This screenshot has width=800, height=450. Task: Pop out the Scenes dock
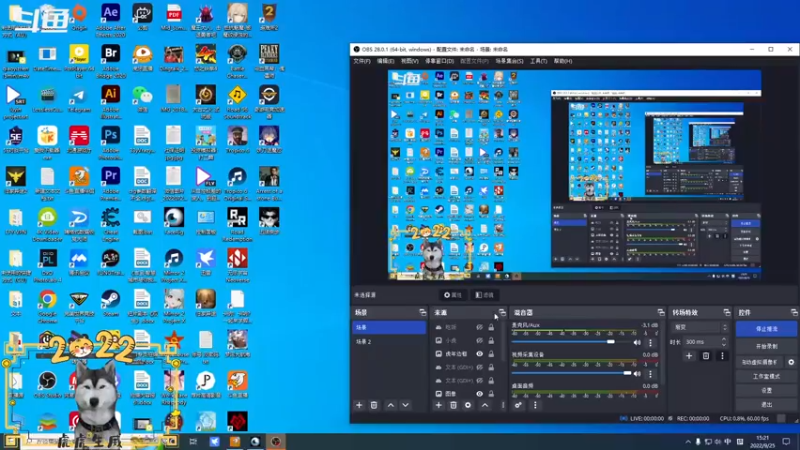[x=422, y=312]
